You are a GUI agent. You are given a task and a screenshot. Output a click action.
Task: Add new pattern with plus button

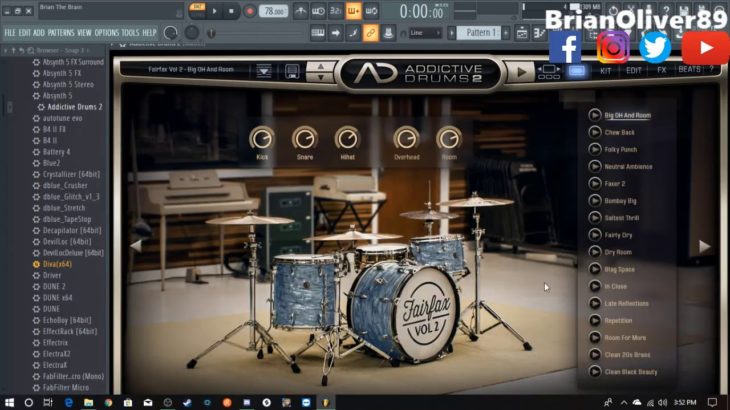pyautogui.click(x=506, y=33)
